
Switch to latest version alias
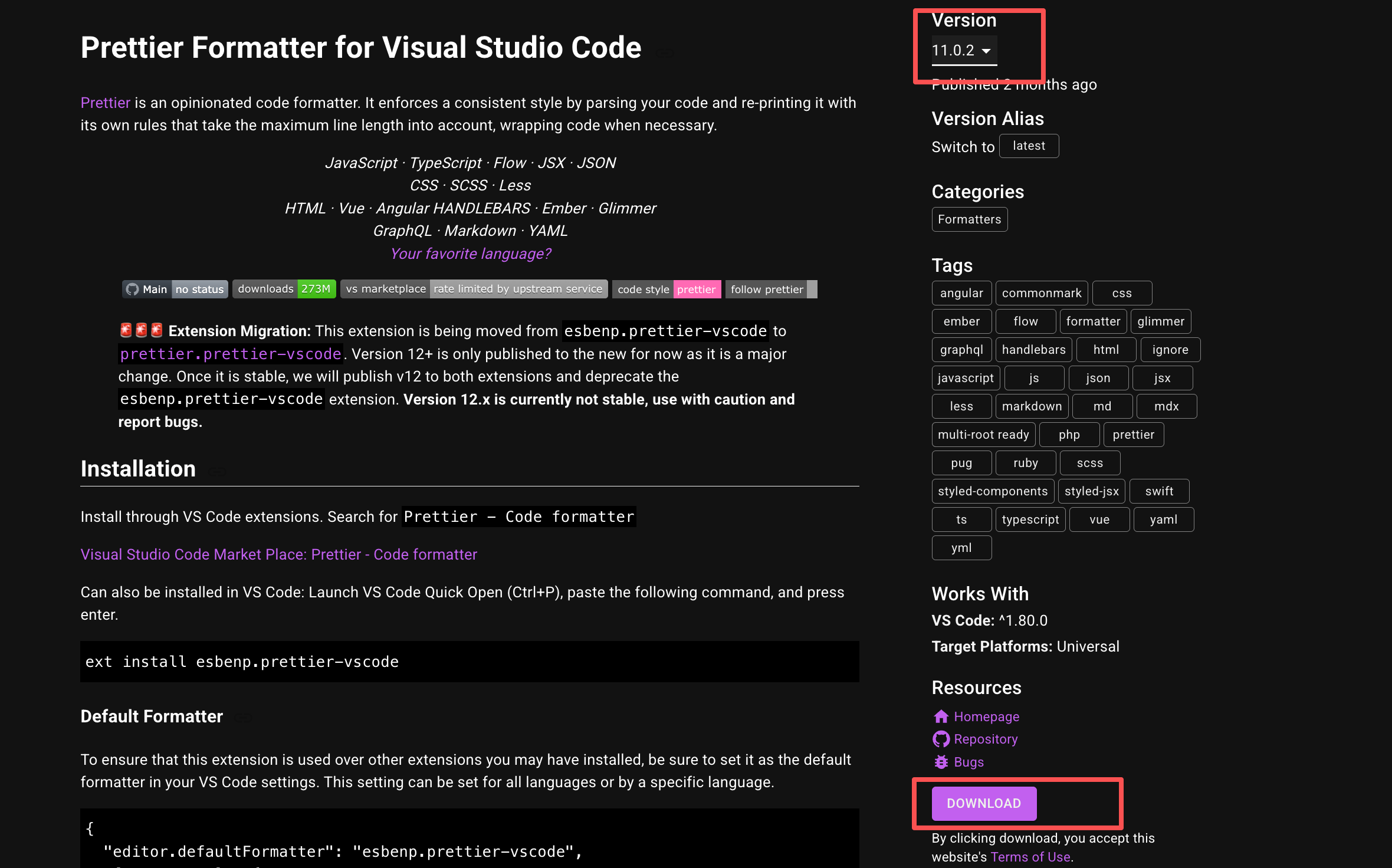coord(1029,146)
